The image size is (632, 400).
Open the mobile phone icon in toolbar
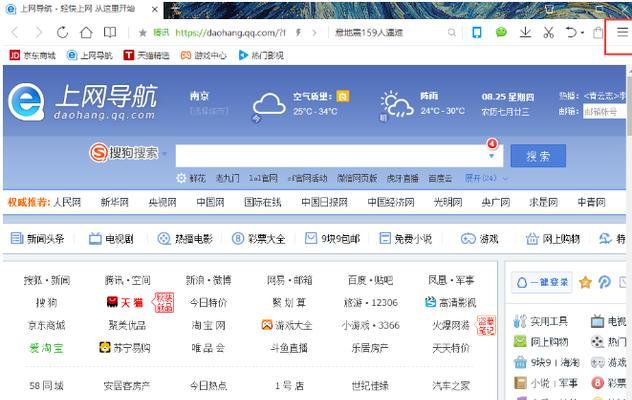tap(477, 32)
